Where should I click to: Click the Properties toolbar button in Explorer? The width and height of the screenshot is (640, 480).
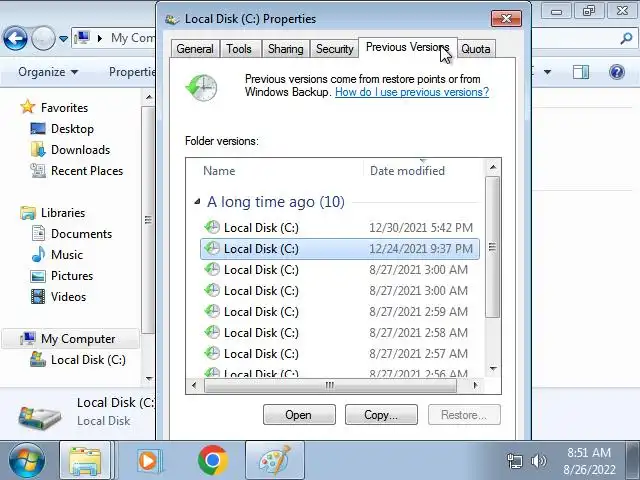click(131, 72)
